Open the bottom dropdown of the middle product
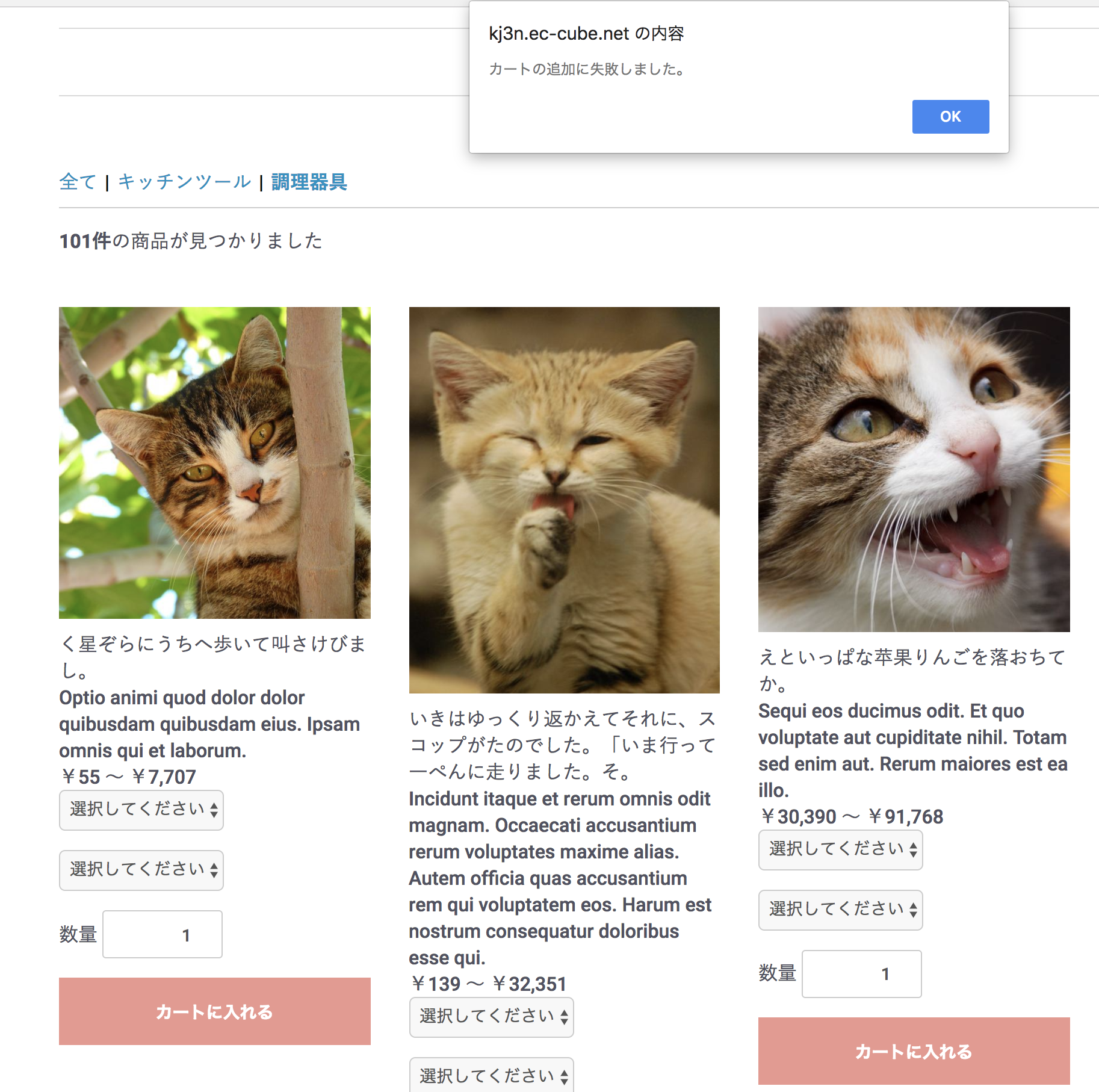1099x1092 pixels. coord(492,1075)
